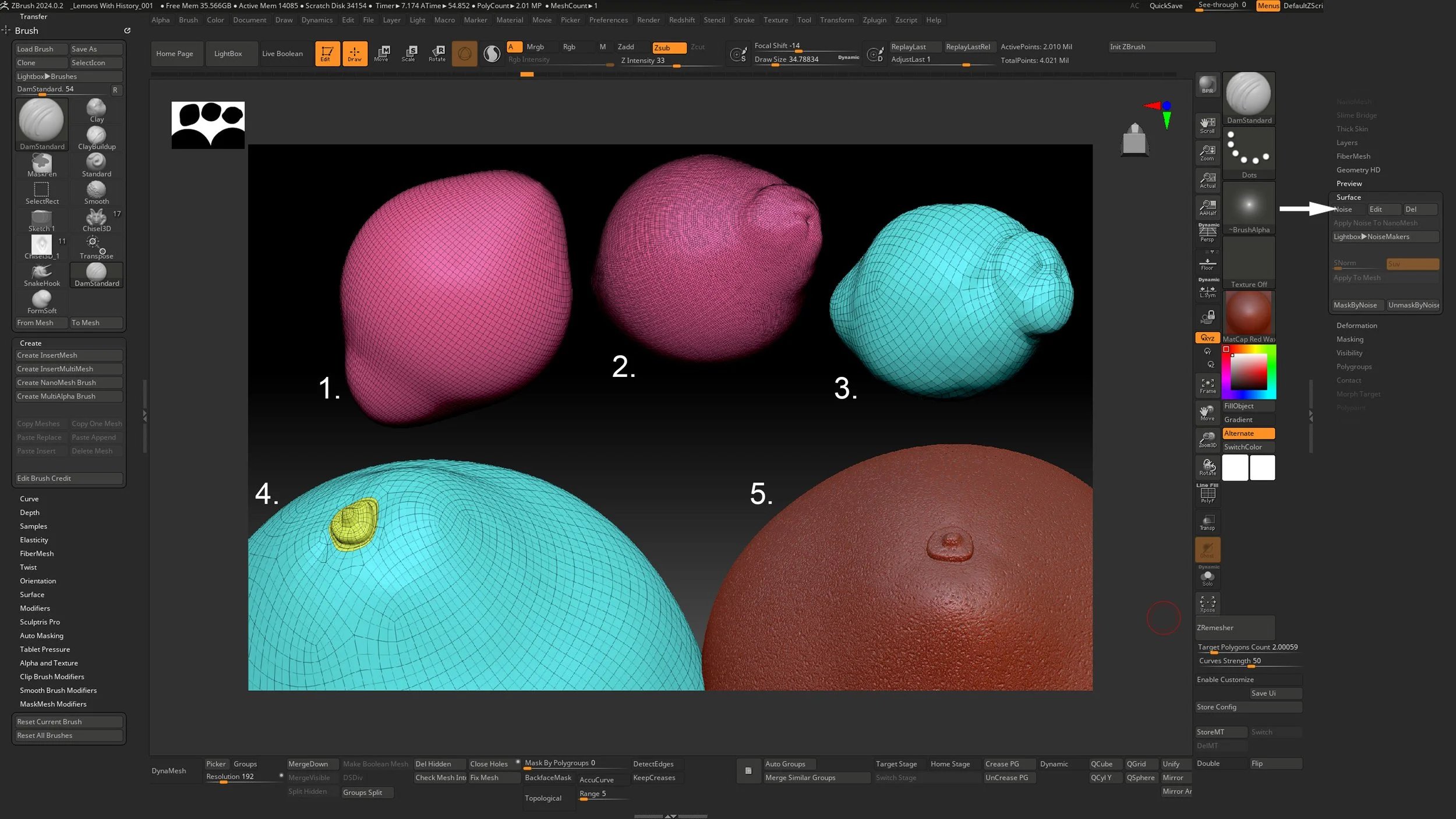
Task: Select the SnakeHook brush
Action: pyautogui.click(x=41, y=274)
